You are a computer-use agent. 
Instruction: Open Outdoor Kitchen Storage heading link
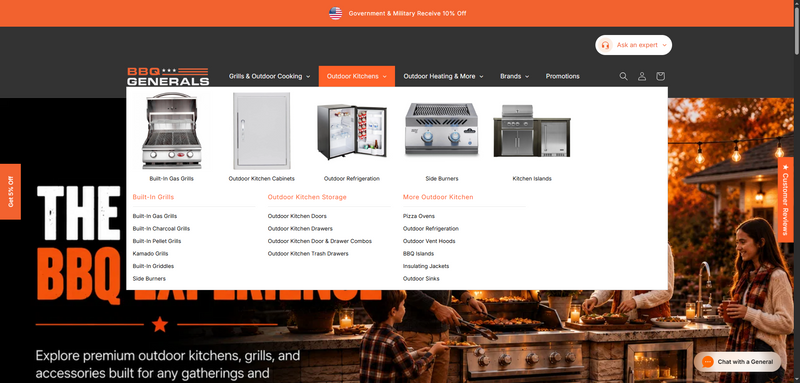[307, 197]
